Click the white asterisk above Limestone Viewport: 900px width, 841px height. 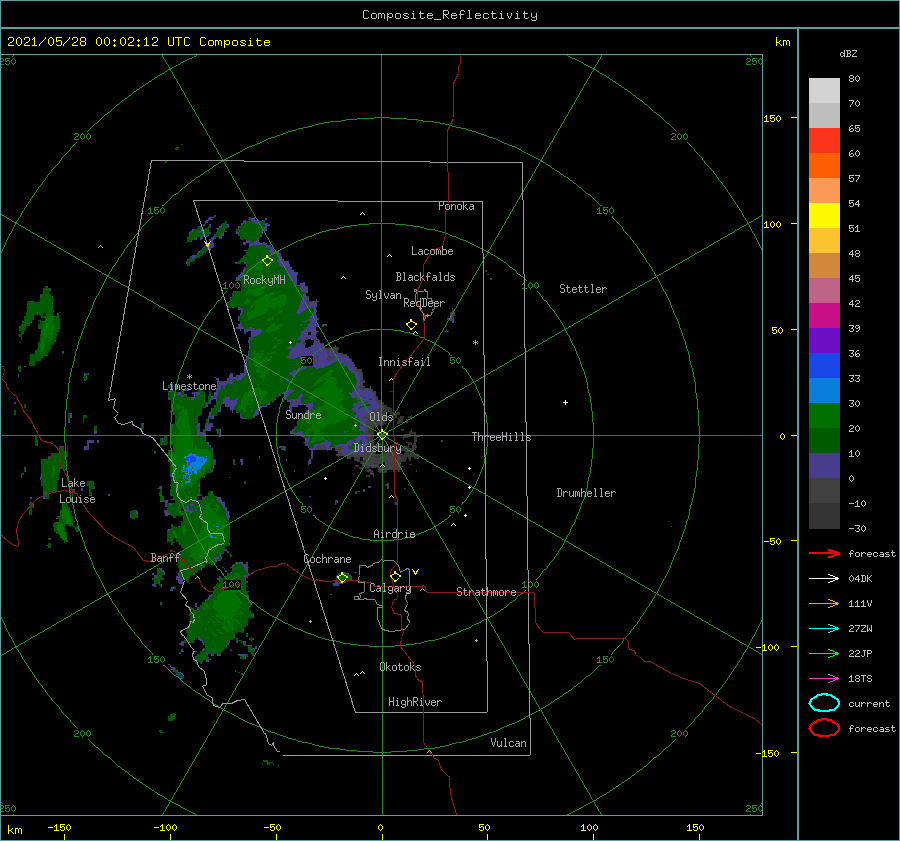click(189, 377)
